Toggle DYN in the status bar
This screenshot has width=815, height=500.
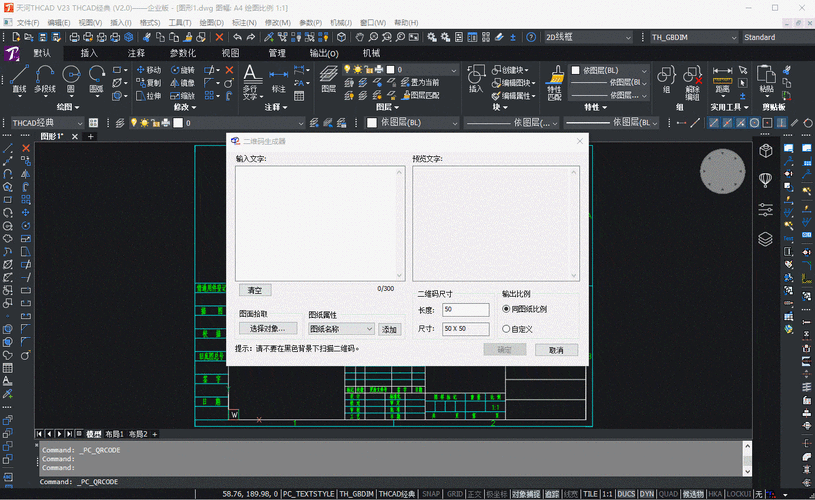[647, 494]
